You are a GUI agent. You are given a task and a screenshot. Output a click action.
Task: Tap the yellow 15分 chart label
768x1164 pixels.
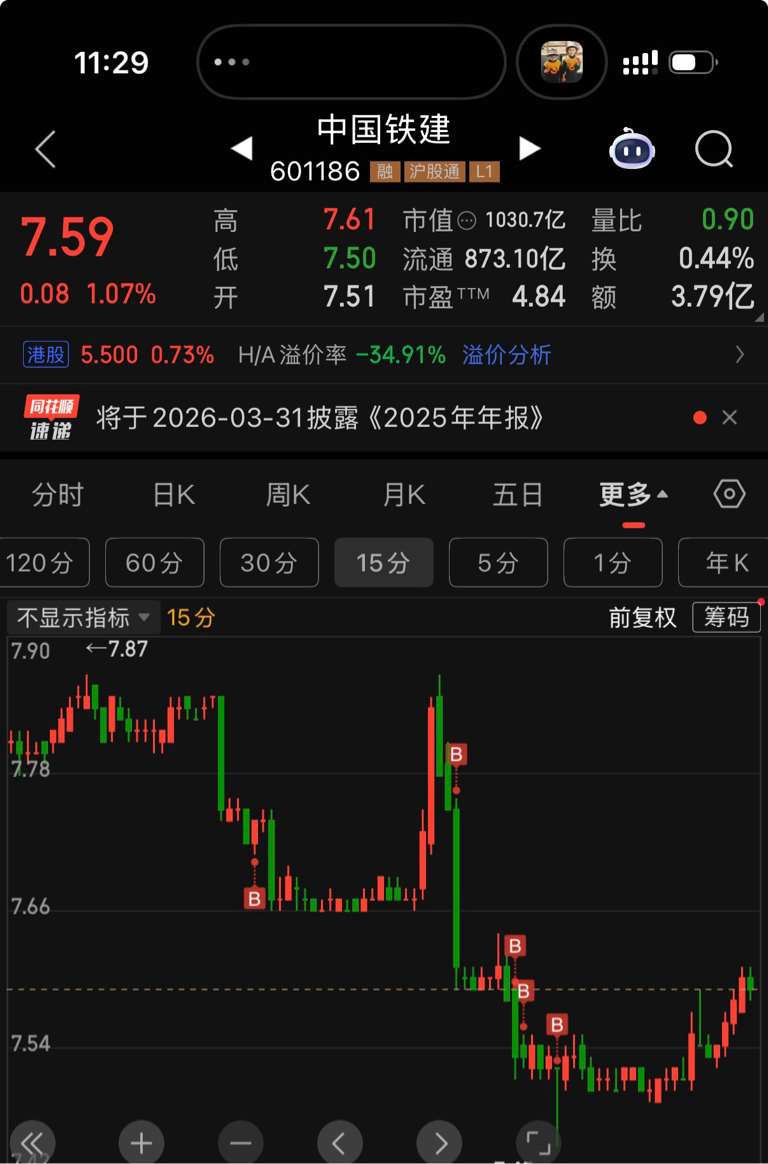pos(191,618)
